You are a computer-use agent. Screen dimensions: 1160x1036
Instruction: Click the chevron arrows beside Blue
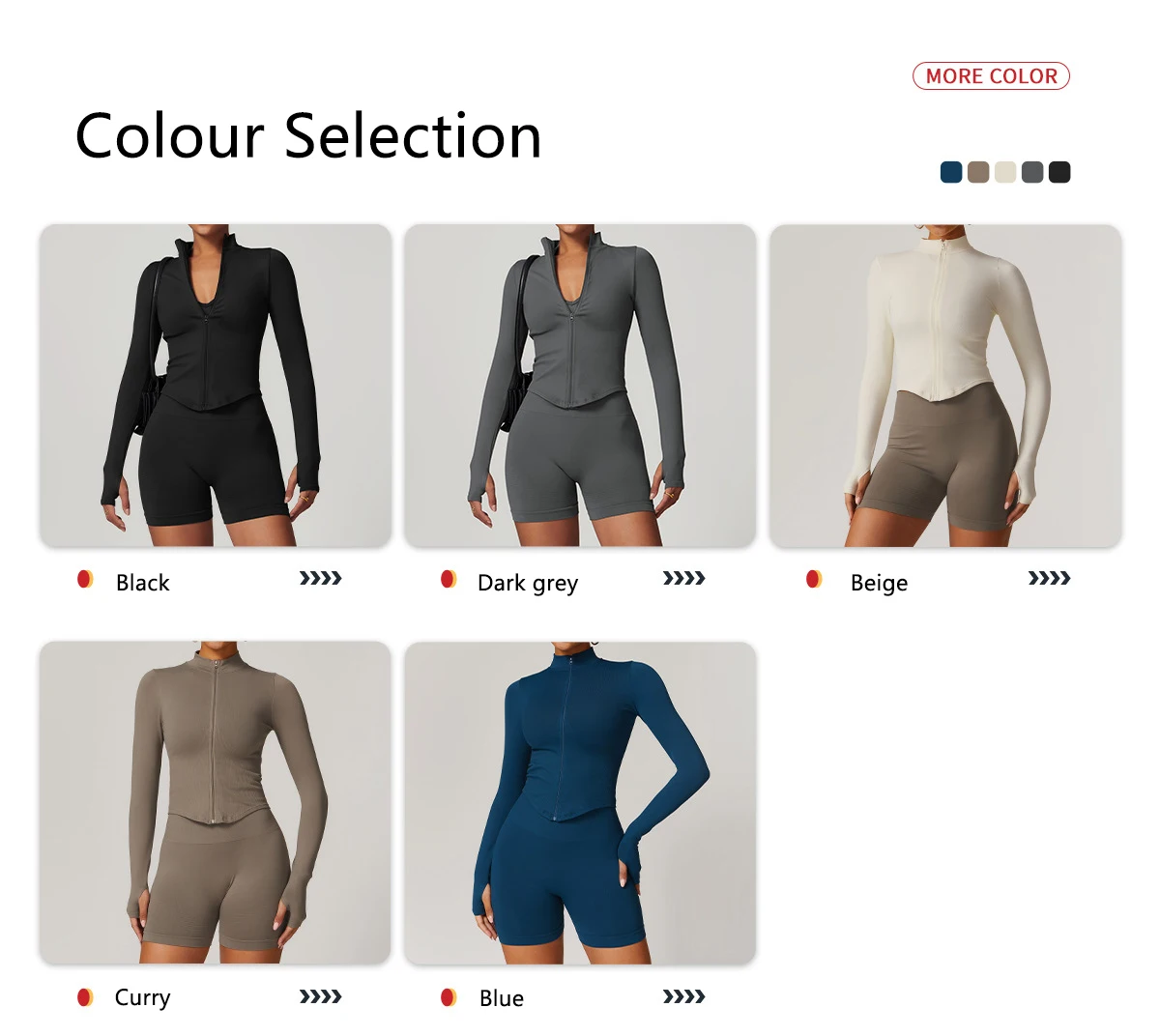683,996
